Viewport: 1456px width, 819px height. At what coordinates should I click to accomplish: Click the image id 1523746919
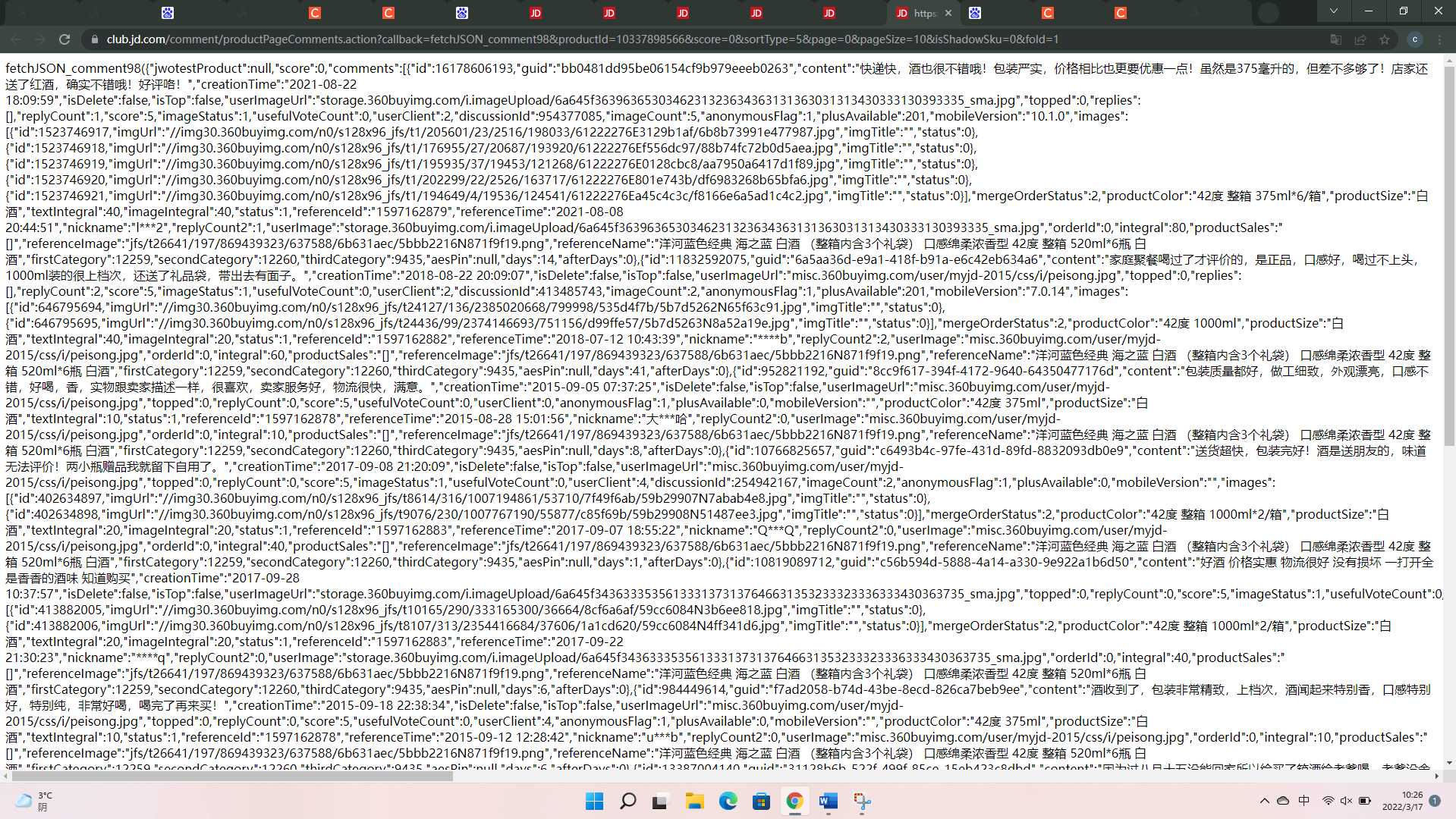tap(71, 164)
